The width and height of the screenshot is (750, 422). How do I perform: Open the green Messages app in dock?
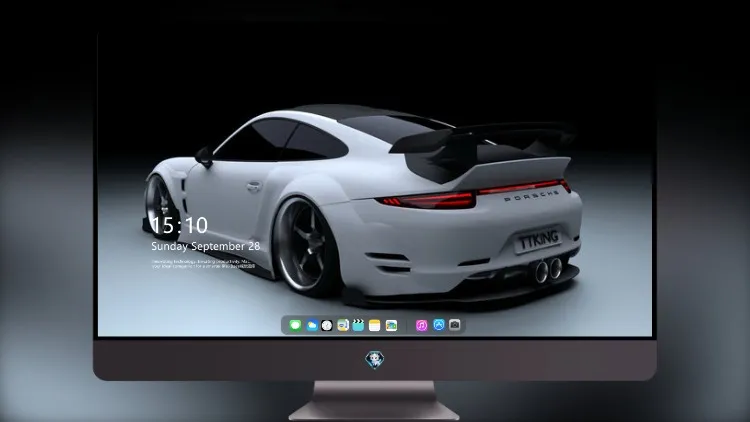click(295, 325)
